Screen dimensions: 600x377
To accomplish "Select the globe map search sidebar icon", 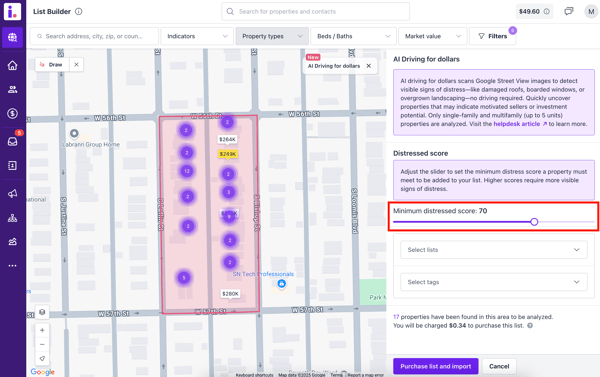I will click(x=12, y=37).
